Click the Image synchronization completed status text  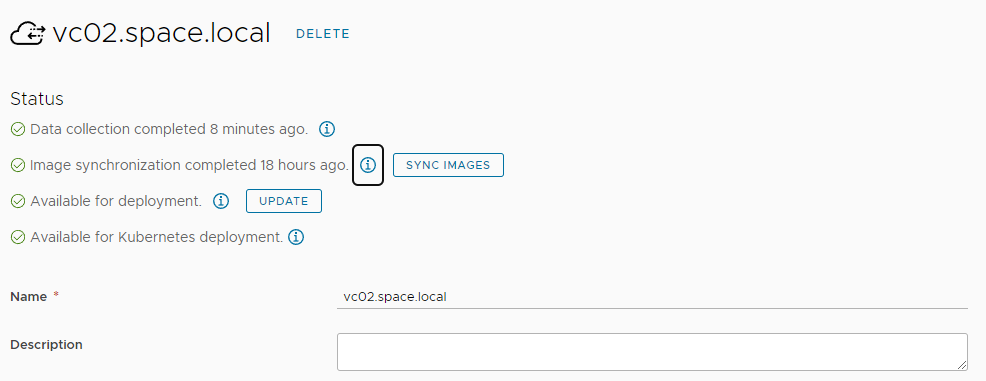click(x=189, y=165)
